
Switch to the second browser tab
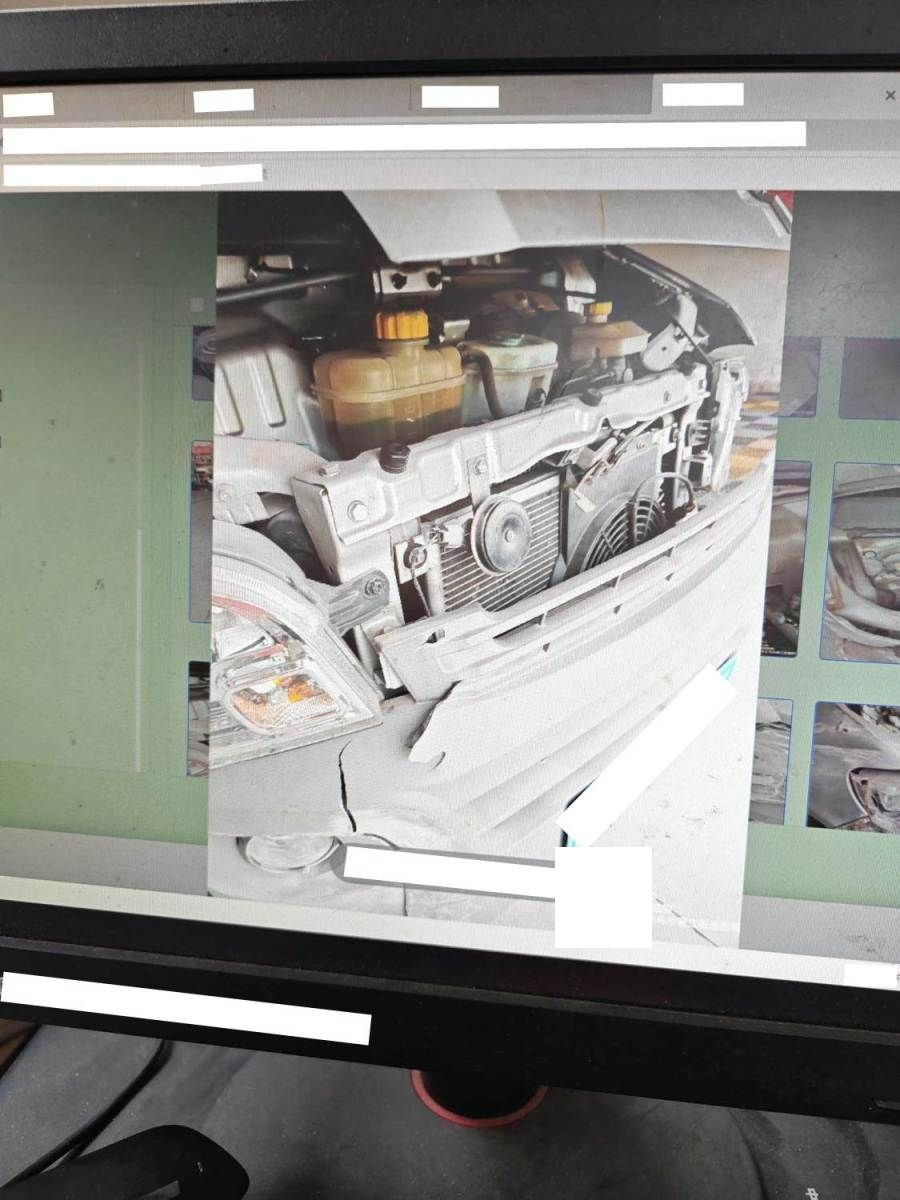coord(223,100)
